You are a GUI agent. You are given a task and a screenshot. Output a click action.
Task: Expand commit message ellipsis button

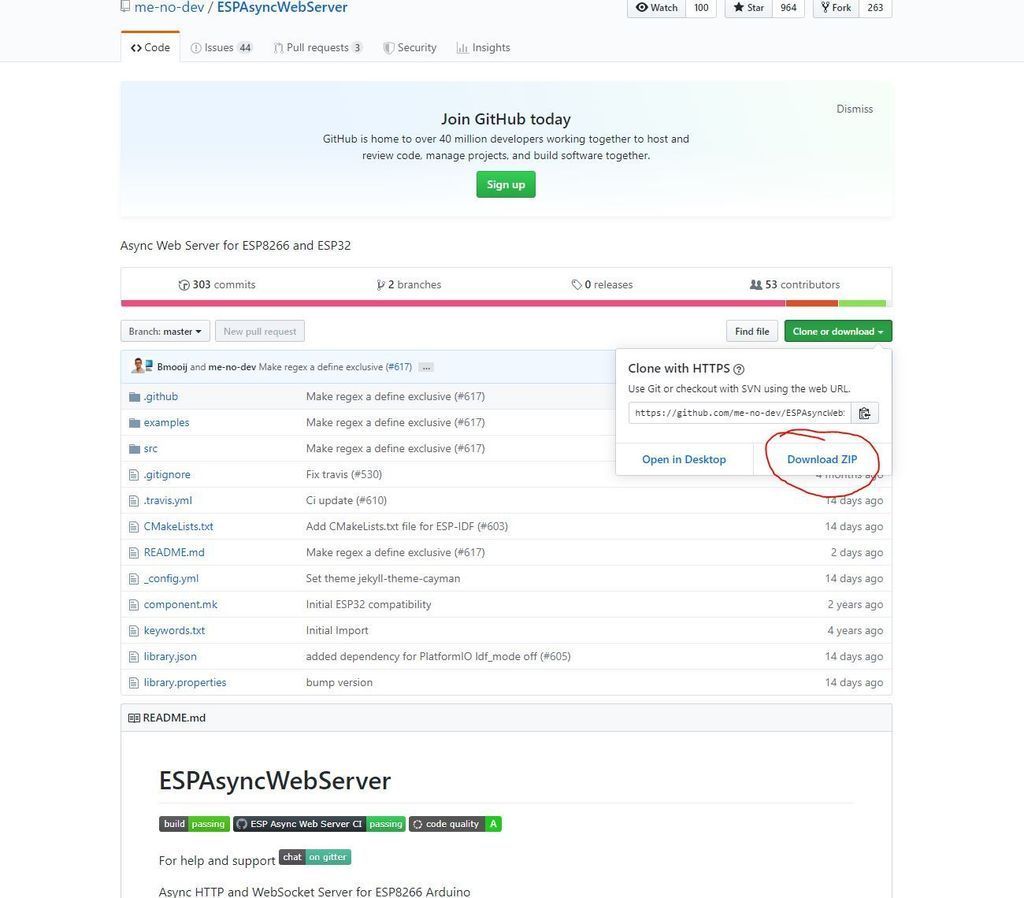[426, 367]
